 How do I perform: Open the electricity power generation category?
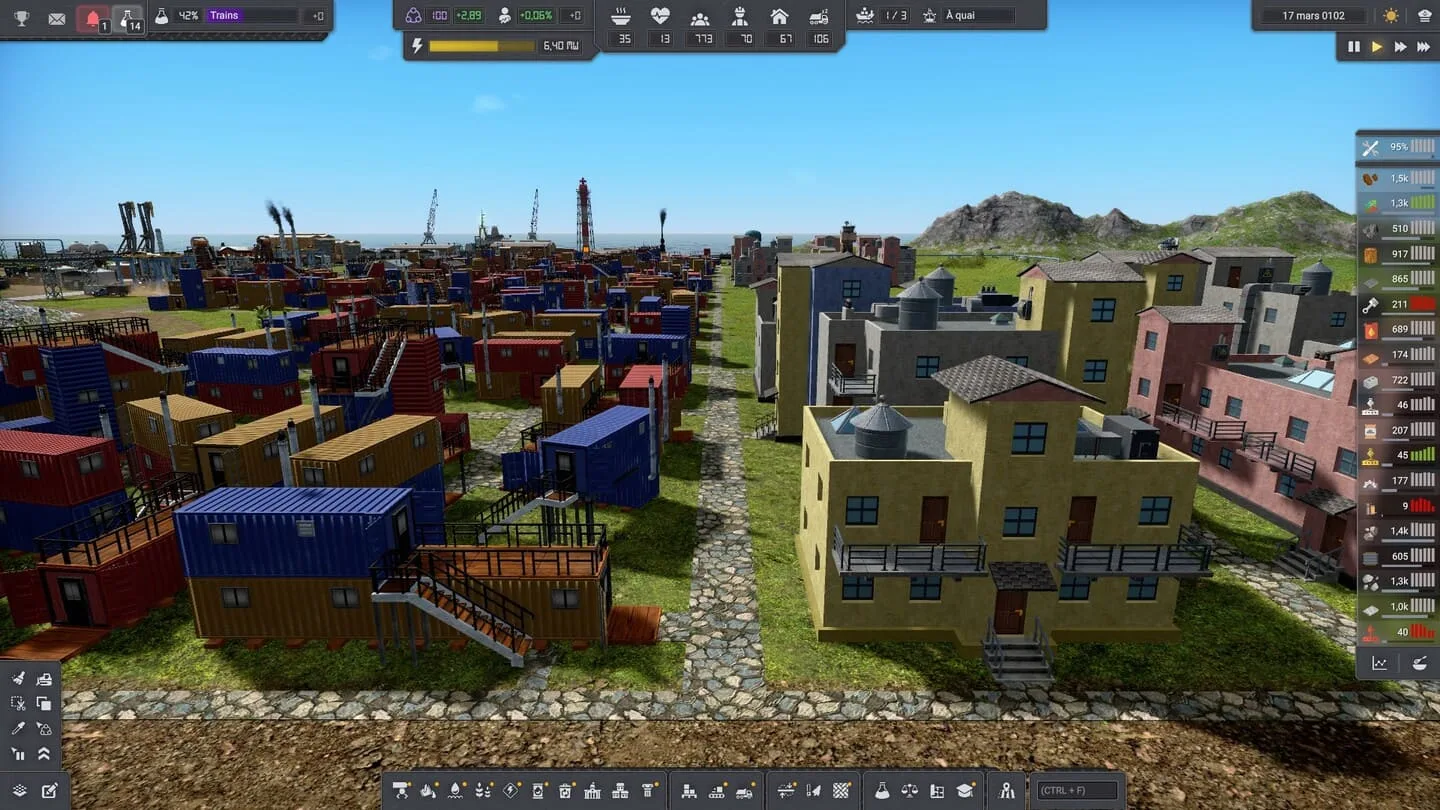pos(511,790)
